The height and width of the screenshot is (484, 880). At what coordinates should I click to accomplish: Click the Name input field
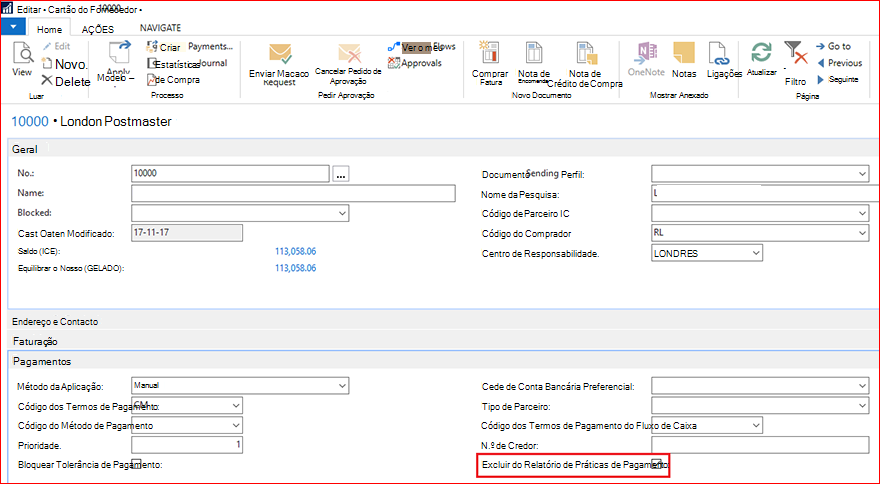click(x=293, y=193)
